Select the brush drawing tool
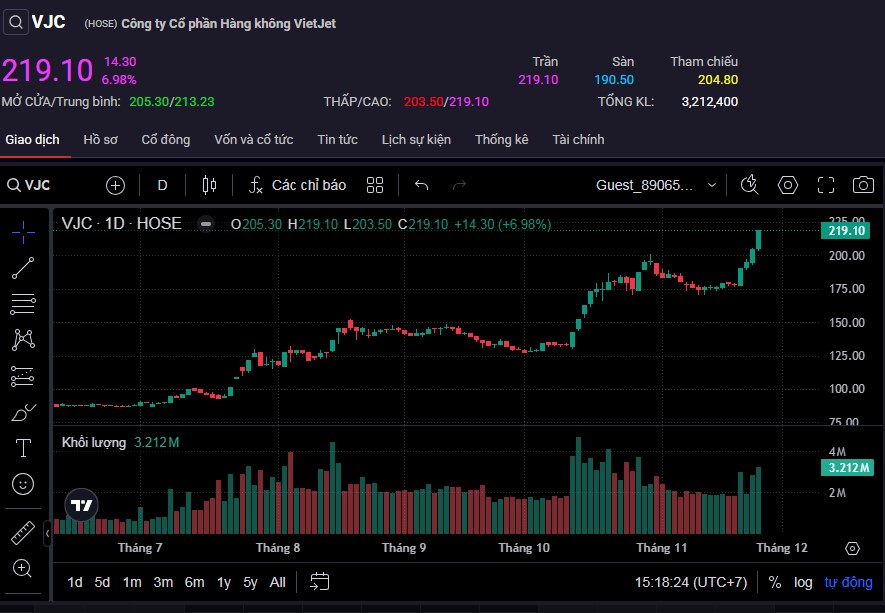The height and width of the screenshot is (613, 885). click(23, 412)
